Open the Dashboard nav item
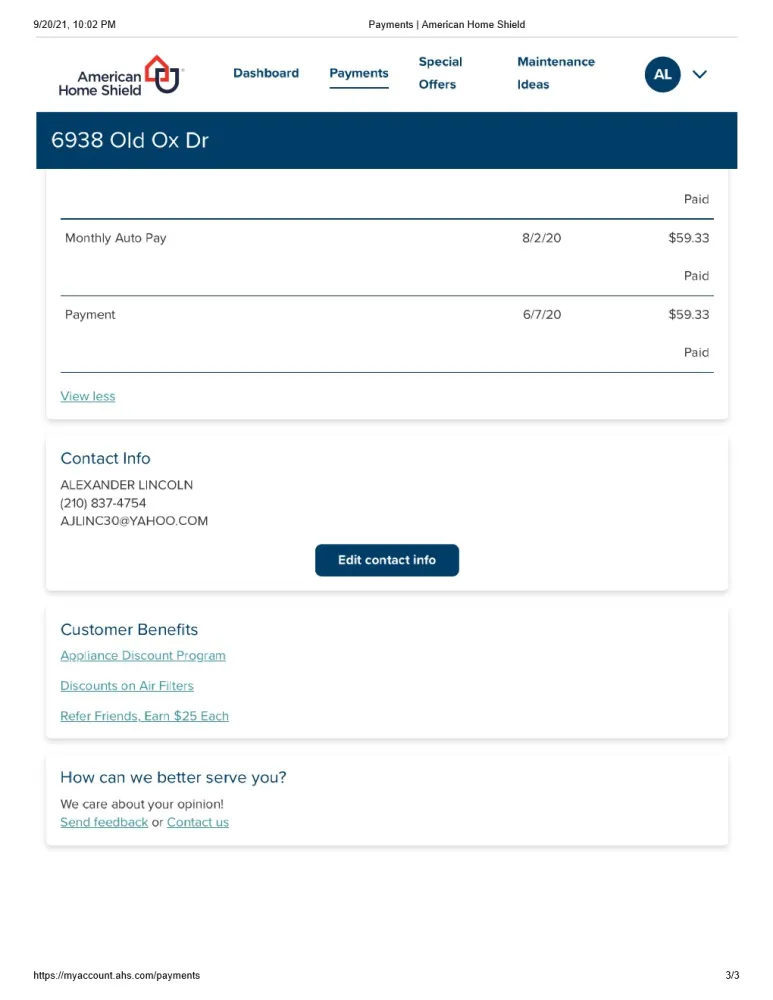The image size is (773, 1000). click(x=266, y=73)
